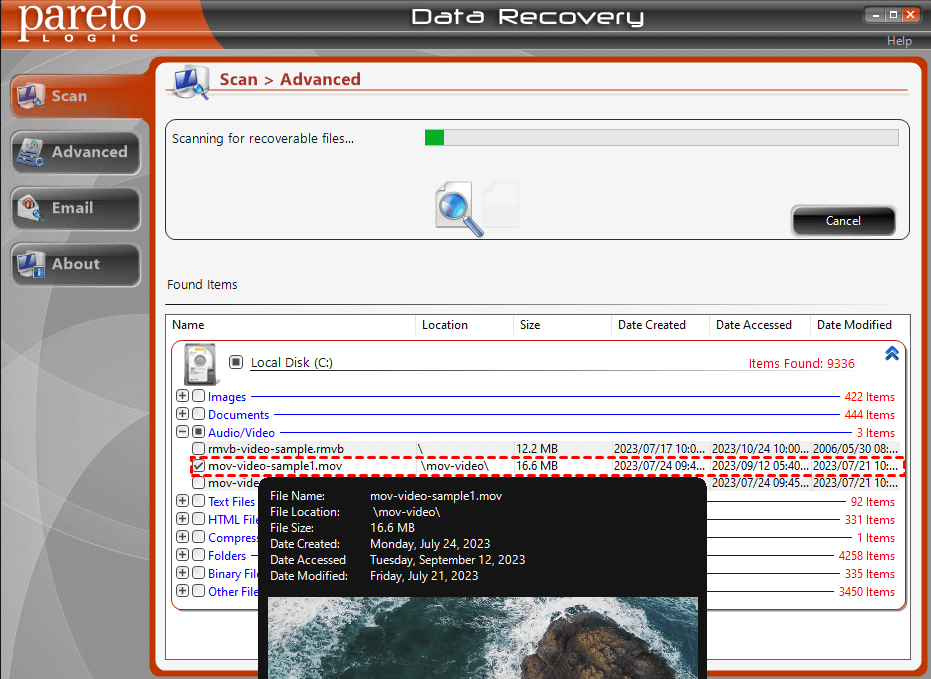
Task: Check the Documents category checkbox
Action: 198,414
